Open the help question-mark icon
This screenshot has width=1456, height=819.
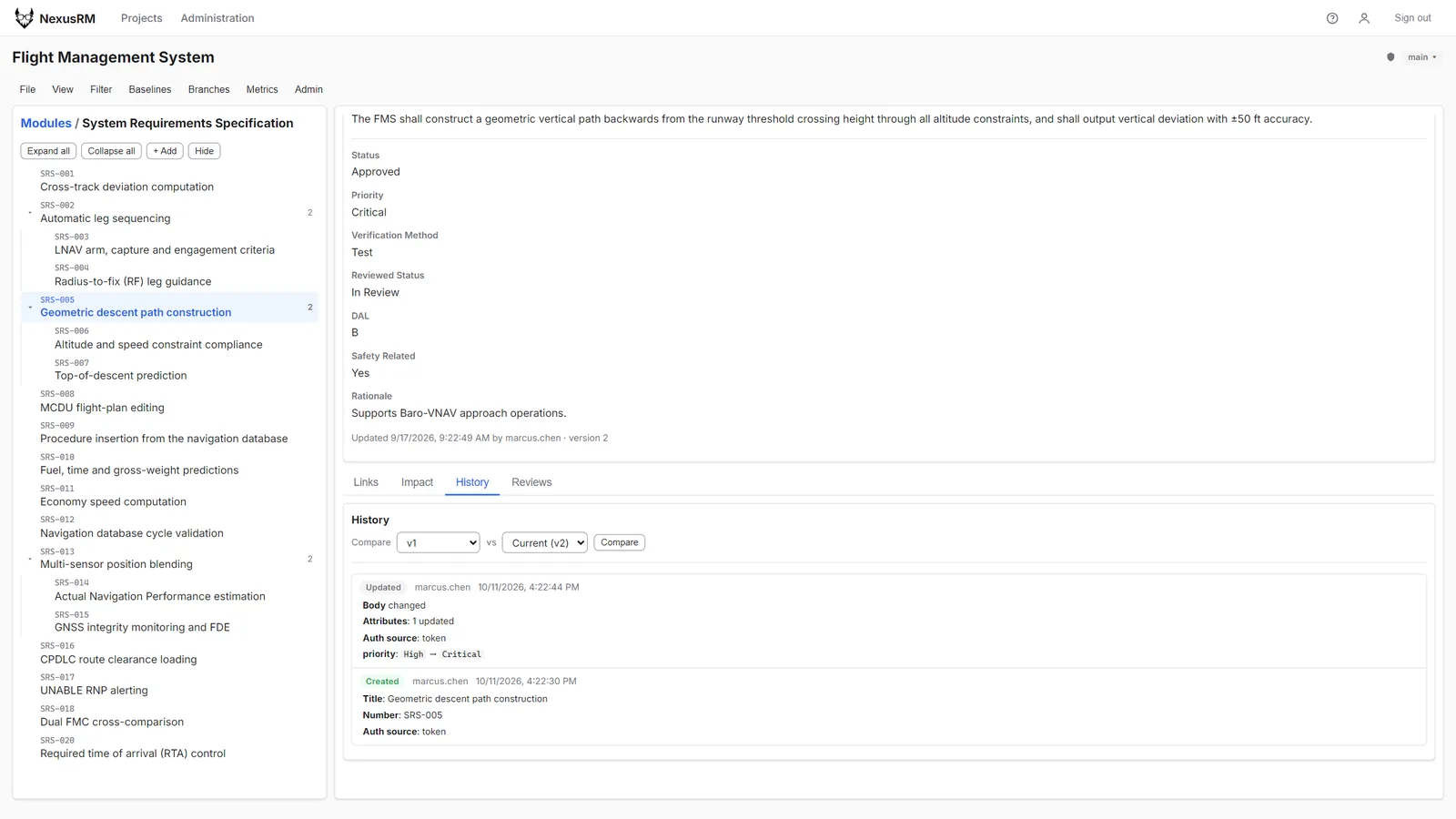pyautogui.click(x=1332, y=18)
